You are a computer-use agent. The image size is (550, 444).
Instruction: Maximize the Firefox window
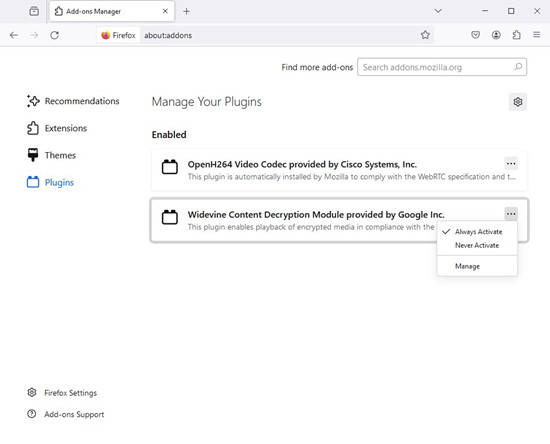point(511,11)
